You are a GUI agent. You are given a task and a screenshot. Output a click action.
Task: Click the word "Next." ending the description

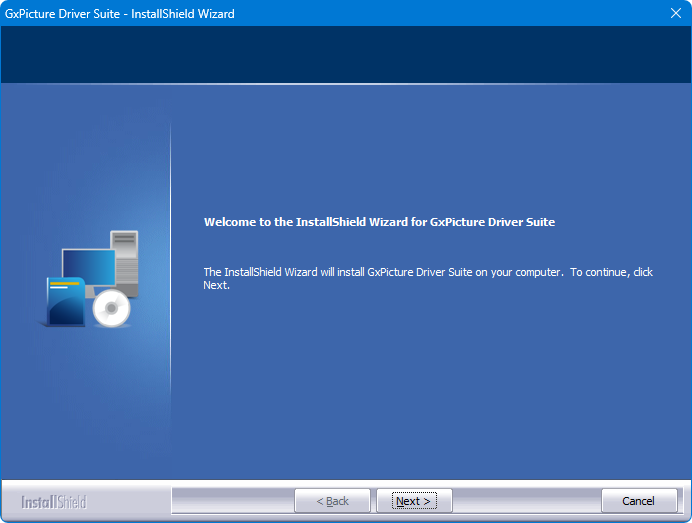click(x=217, y=285)
